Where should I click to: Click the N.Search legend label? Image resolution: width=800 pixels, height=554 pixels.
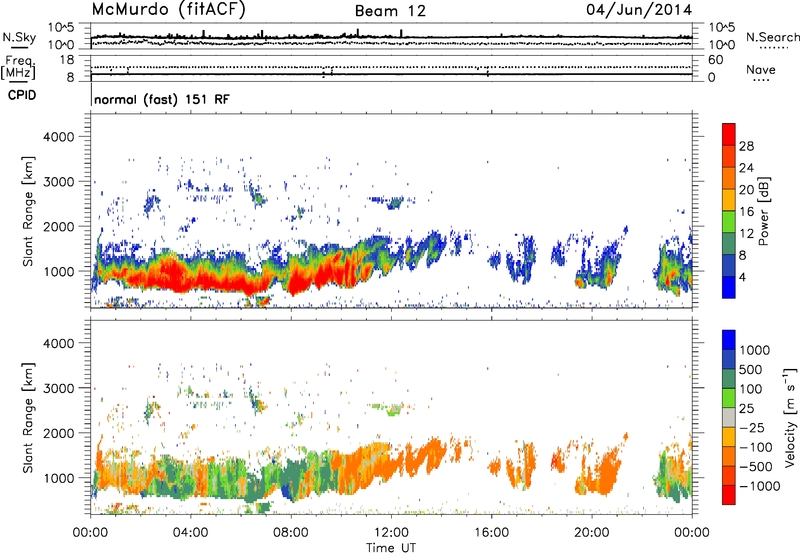[x=772, y=37]
